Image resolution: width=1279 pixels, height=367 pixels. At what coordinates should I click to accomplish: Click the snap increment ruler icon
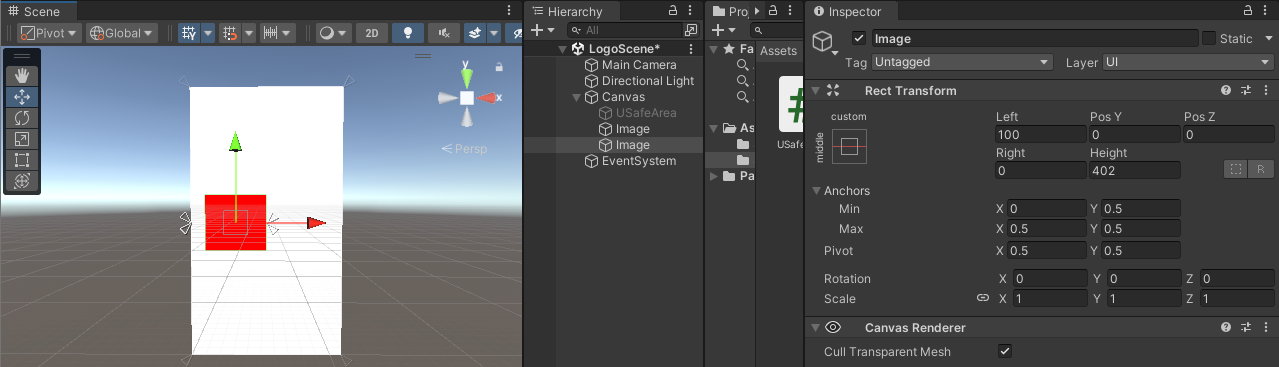click(x=271, y=33)
